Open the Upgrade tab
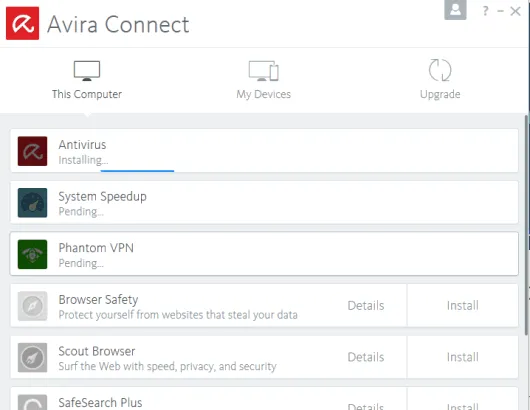 pyautogui.click(x=440, y=80)
